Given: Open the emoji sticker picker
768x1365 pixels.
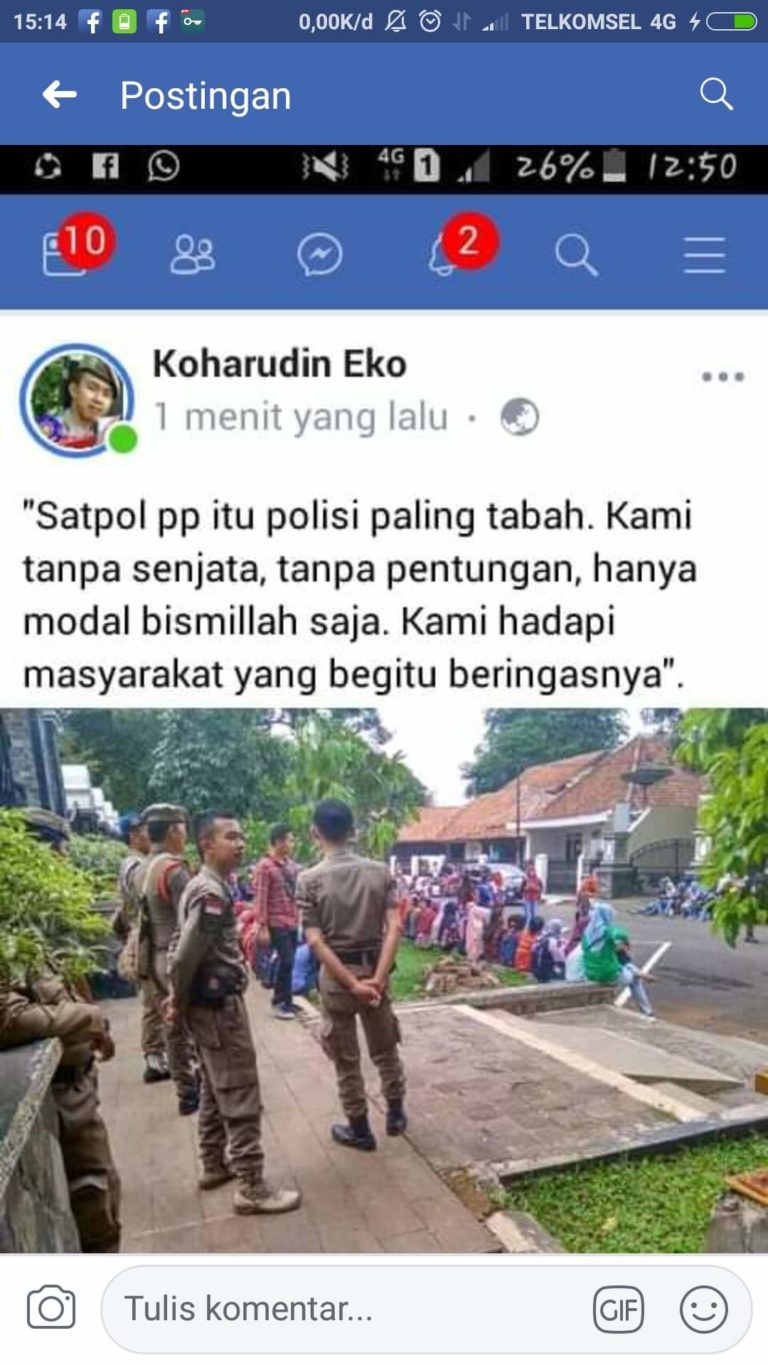Looking at the screenshot, I should (x=704, y=1309).
